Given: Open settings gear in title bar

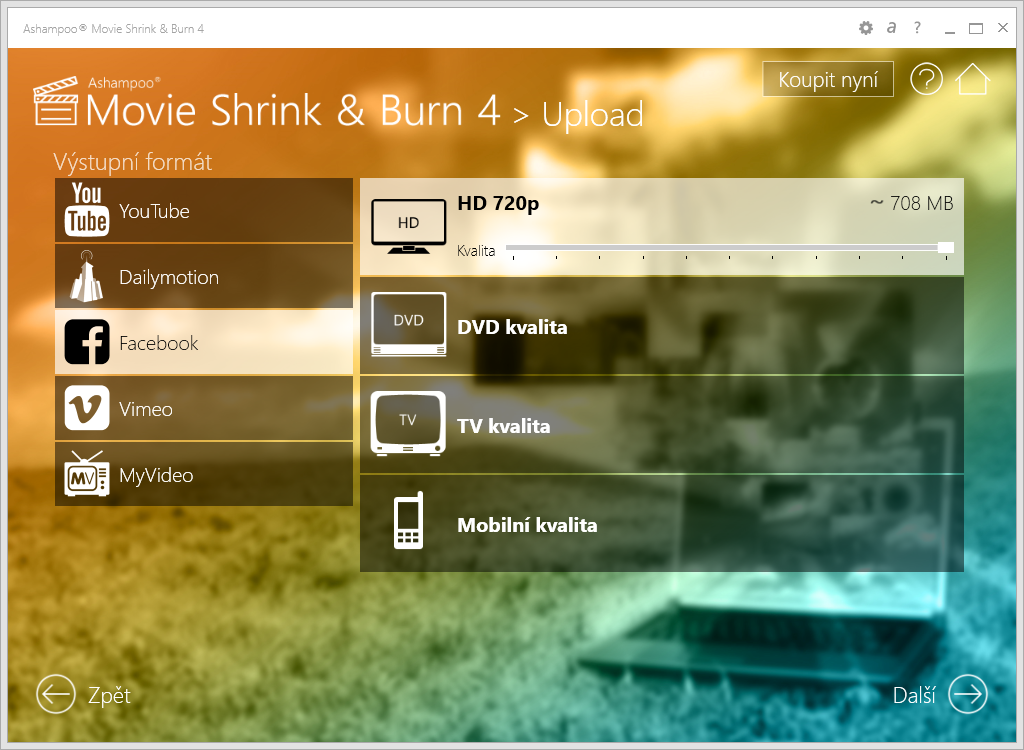Looking at the screenshot, I should (x=865, y=28).
